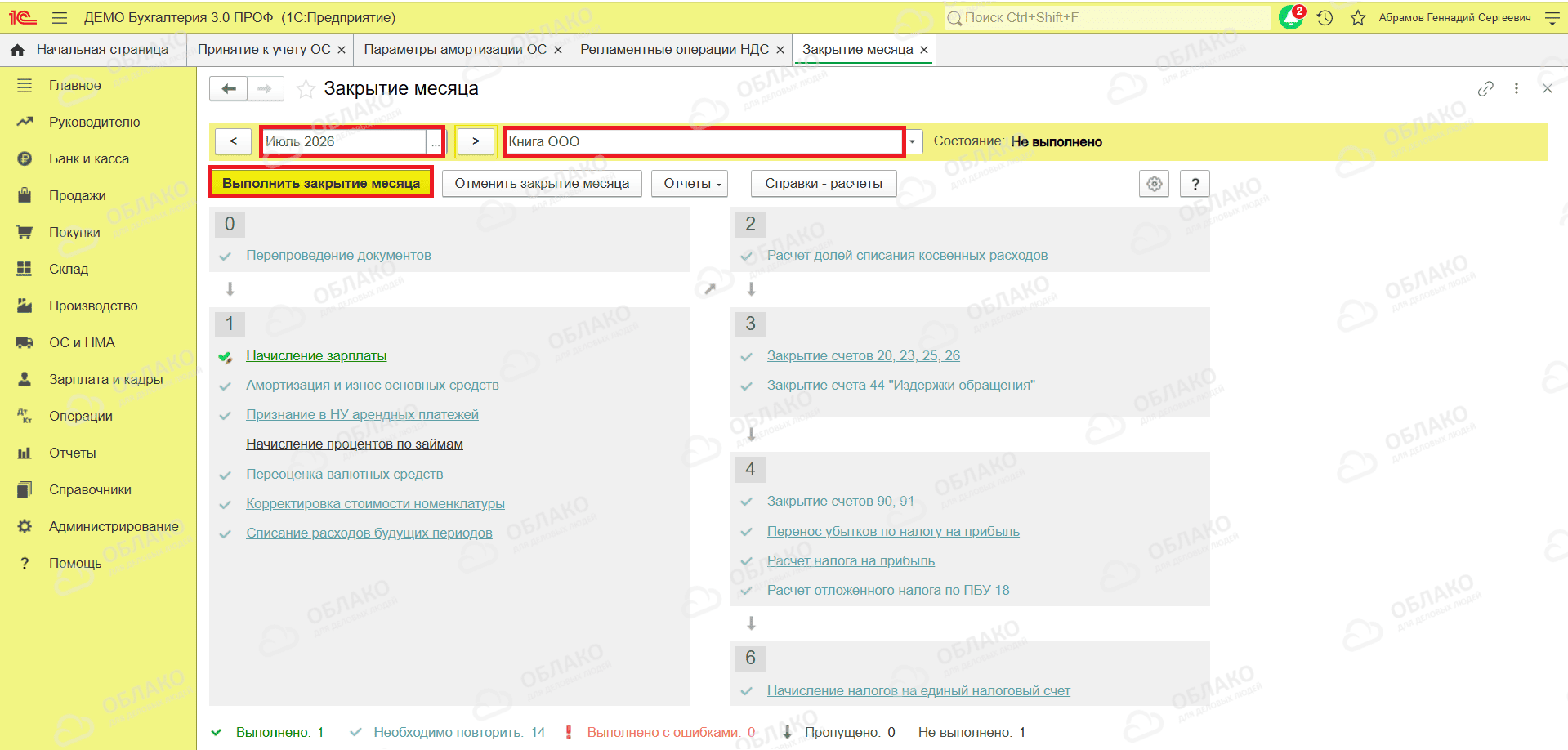Add Закрытие месяца to favorites with the star
Image resolution: width=1568 pixels, height=750 pixels.
click(306, 89)
